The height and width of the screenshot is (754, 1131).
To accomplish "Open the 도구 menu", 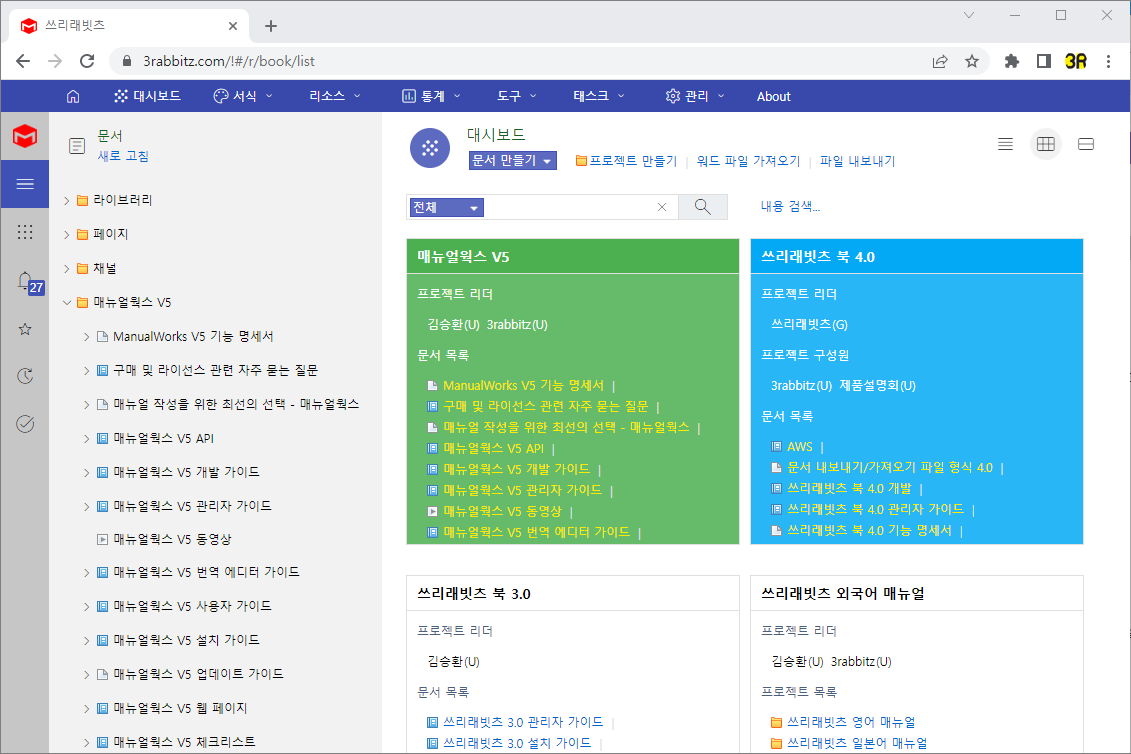I will tap(517, 96).
